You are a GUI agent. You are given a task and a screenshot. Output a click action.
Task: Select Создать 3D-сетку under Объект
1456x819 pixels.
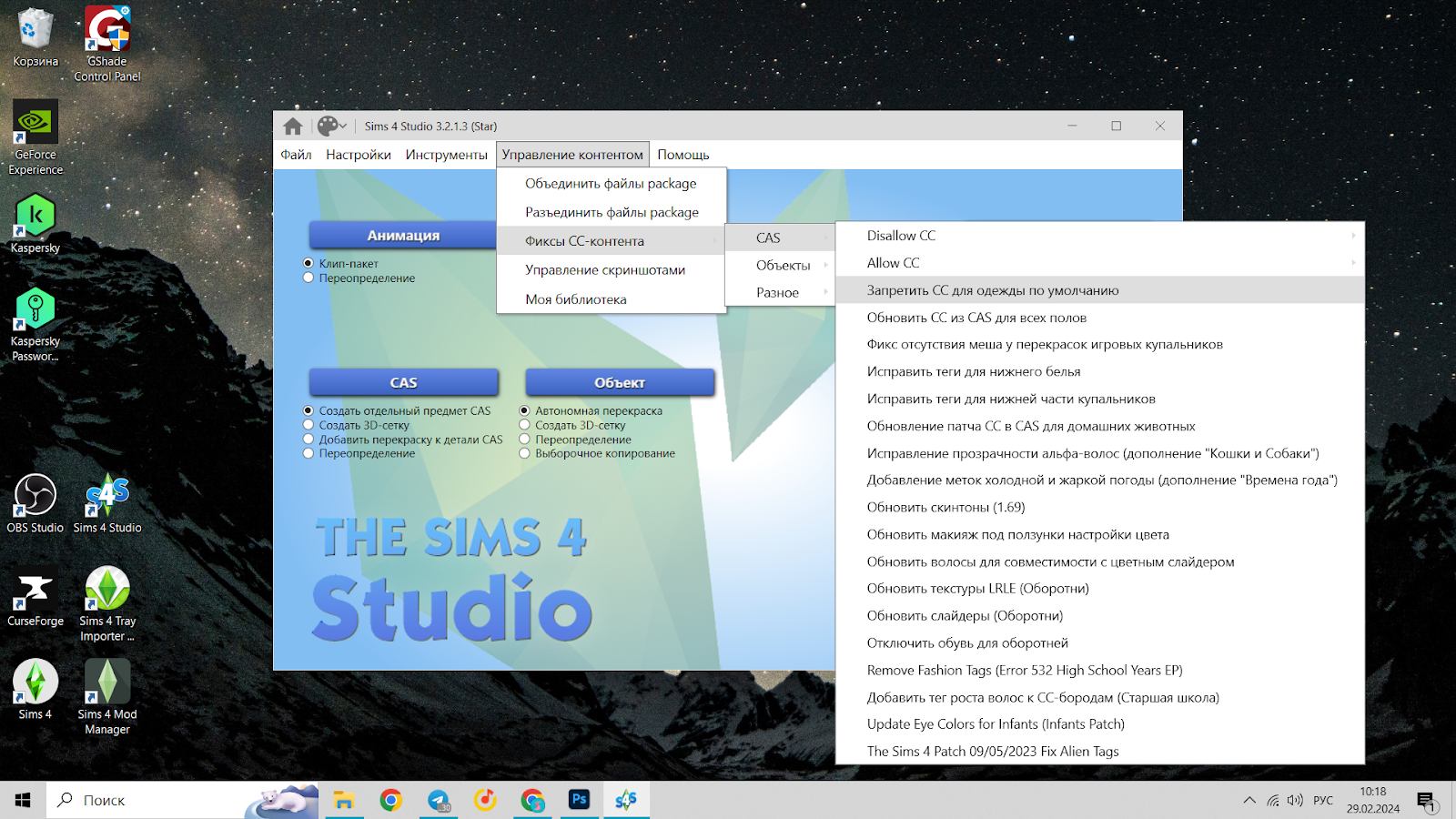[x=524, y=425]
